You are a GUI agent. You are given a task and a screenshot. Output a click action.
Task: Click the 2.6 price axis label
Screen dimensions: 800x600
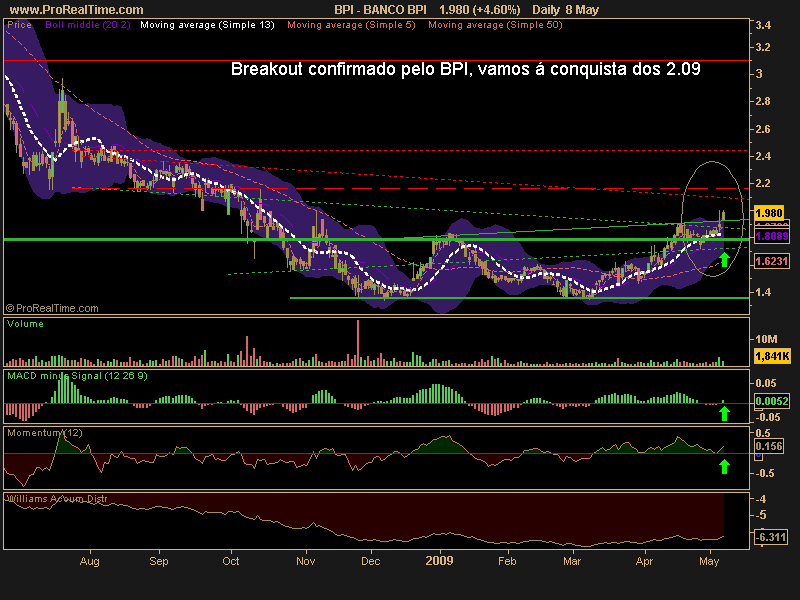pos(763,129)
